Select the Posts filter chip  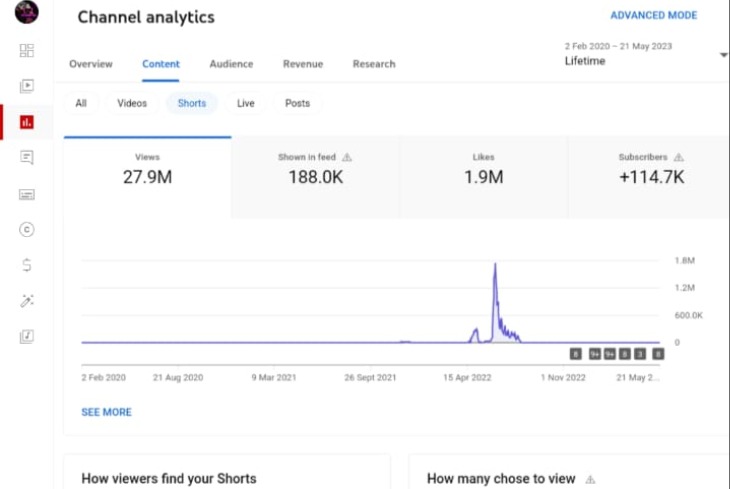(297, 103)
